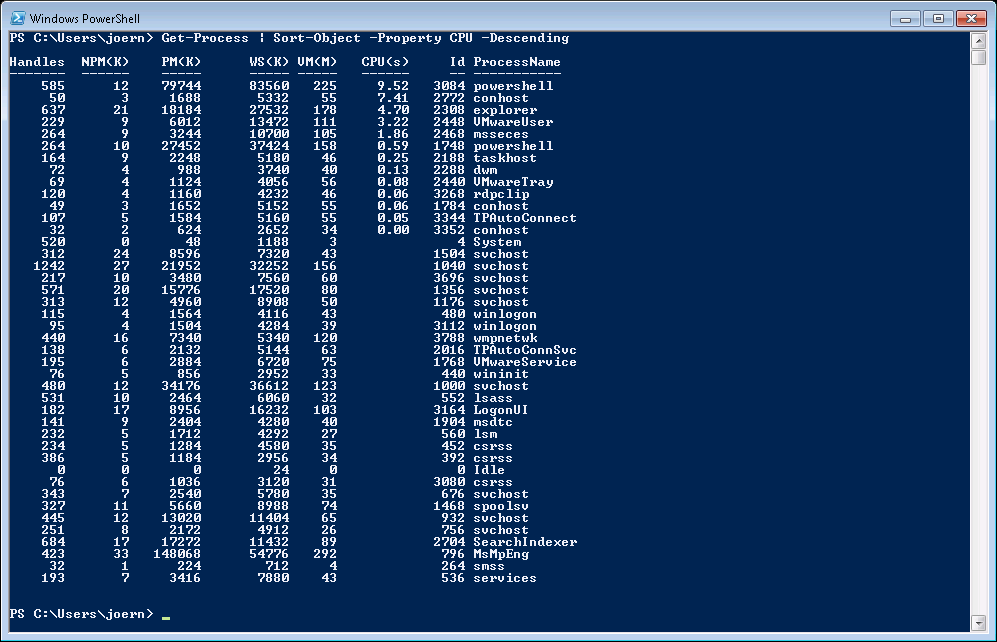Click the rdpclip process name

[x=501, y=194]
